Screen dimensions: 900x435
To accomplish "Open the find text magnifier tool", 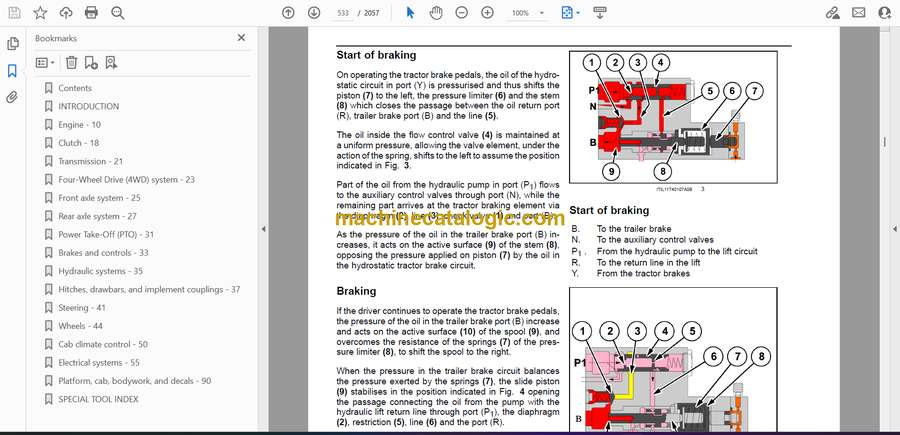I will pos(118,13).
